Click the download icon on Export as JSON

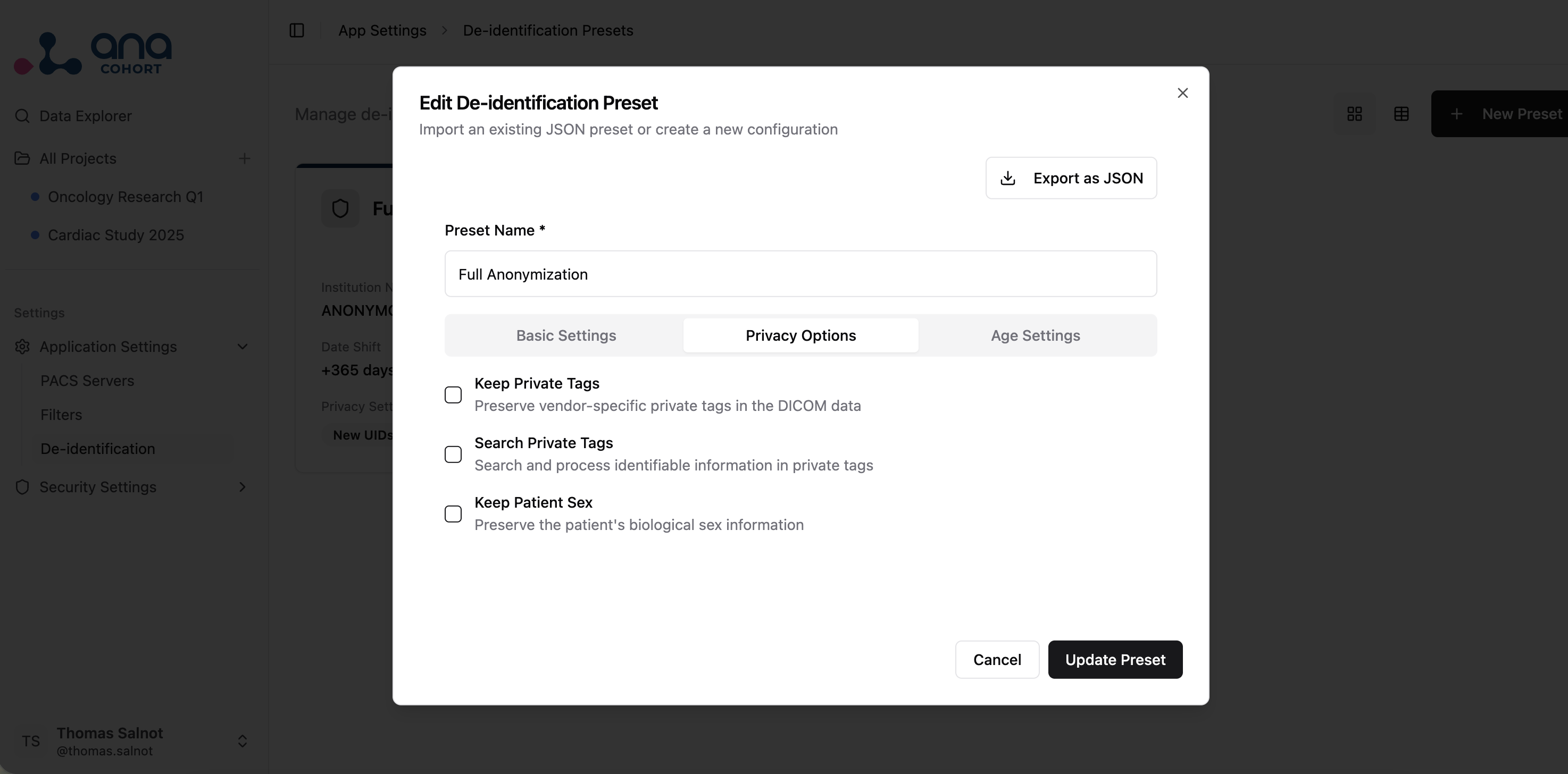(1008, 178)
